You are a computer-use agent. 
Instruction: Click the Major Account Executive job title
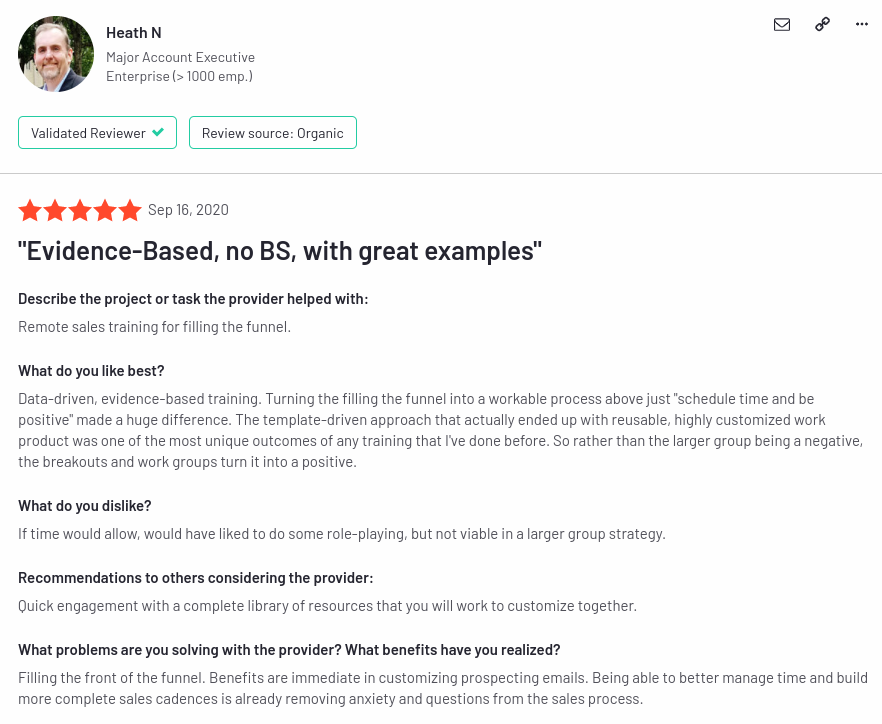[181, 57]
